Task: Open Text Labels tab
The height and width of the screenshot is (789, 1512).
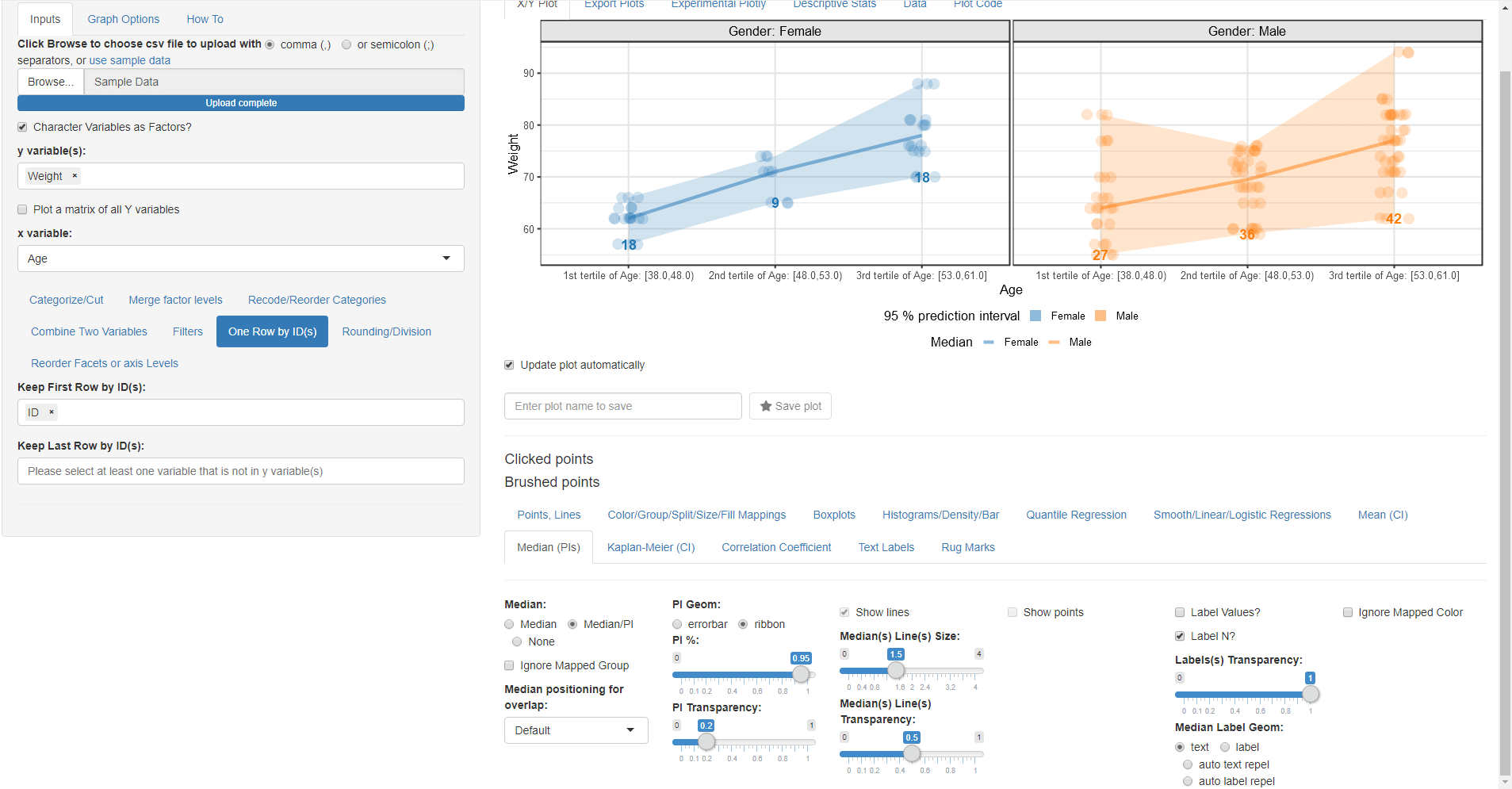Action: coord(886,547)
